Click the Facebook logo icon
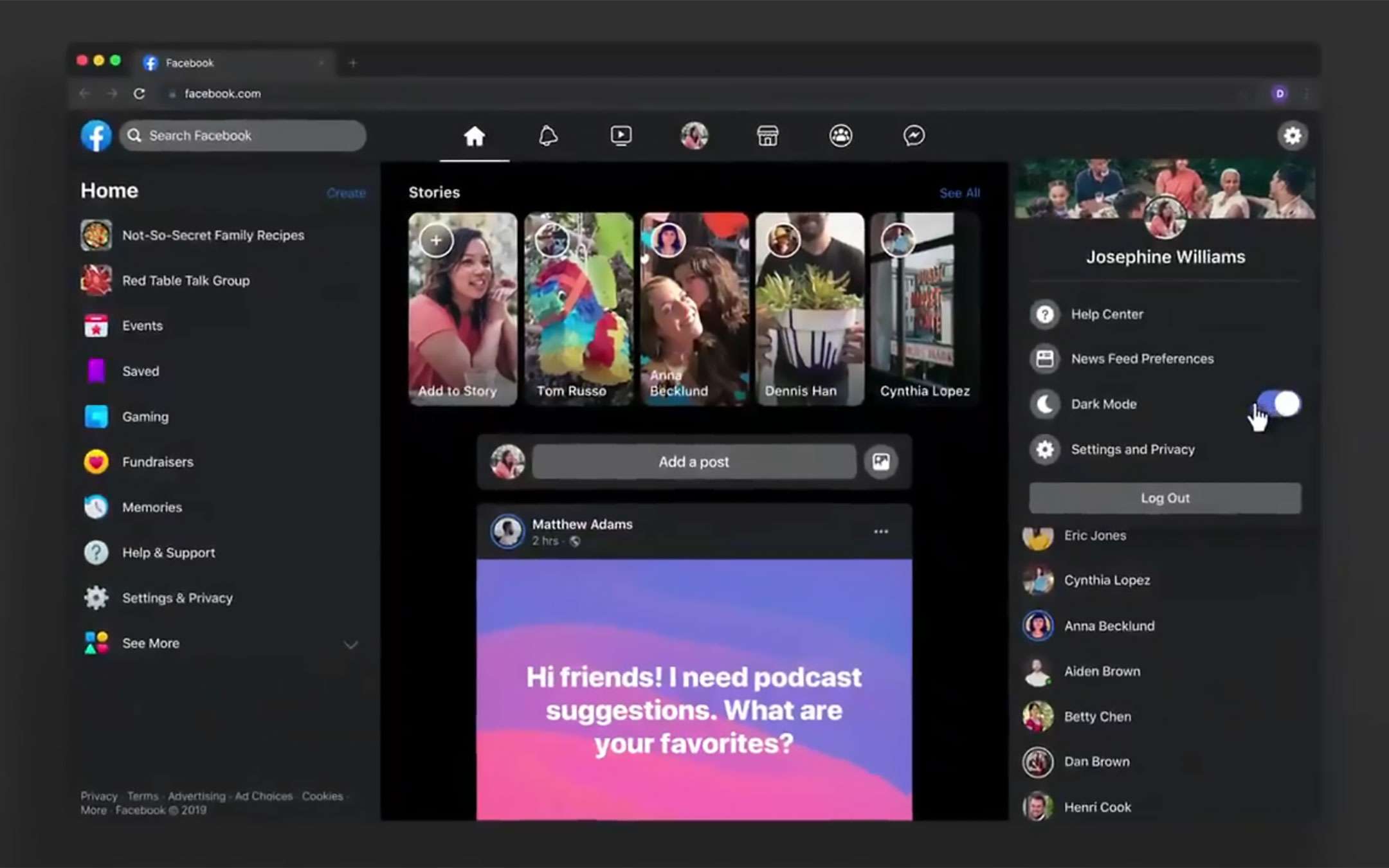The height and width of the screenshot is (868, 1389). coord(96,136)
